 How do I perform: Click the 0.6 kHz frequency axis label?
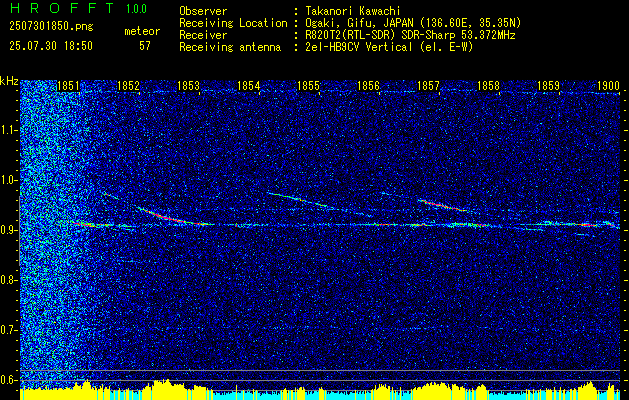pos(9,380)
